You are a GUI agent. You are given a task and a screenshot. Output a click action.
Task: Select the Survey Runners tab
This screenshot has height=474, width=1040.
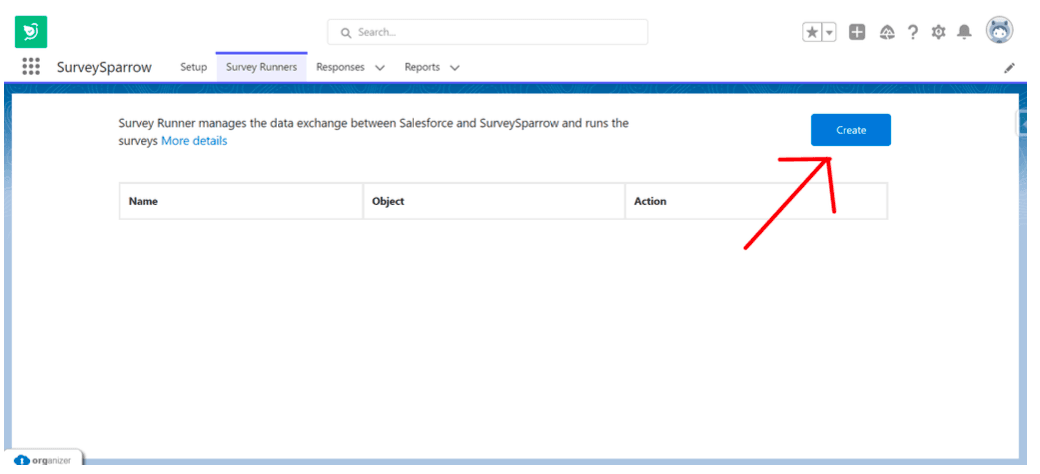(261, 67)
